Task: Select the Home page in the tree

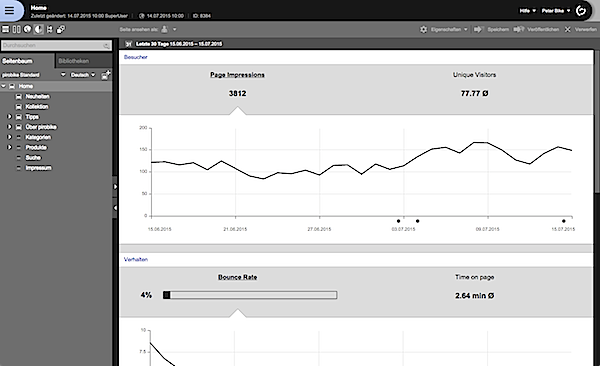Action: 26,86
